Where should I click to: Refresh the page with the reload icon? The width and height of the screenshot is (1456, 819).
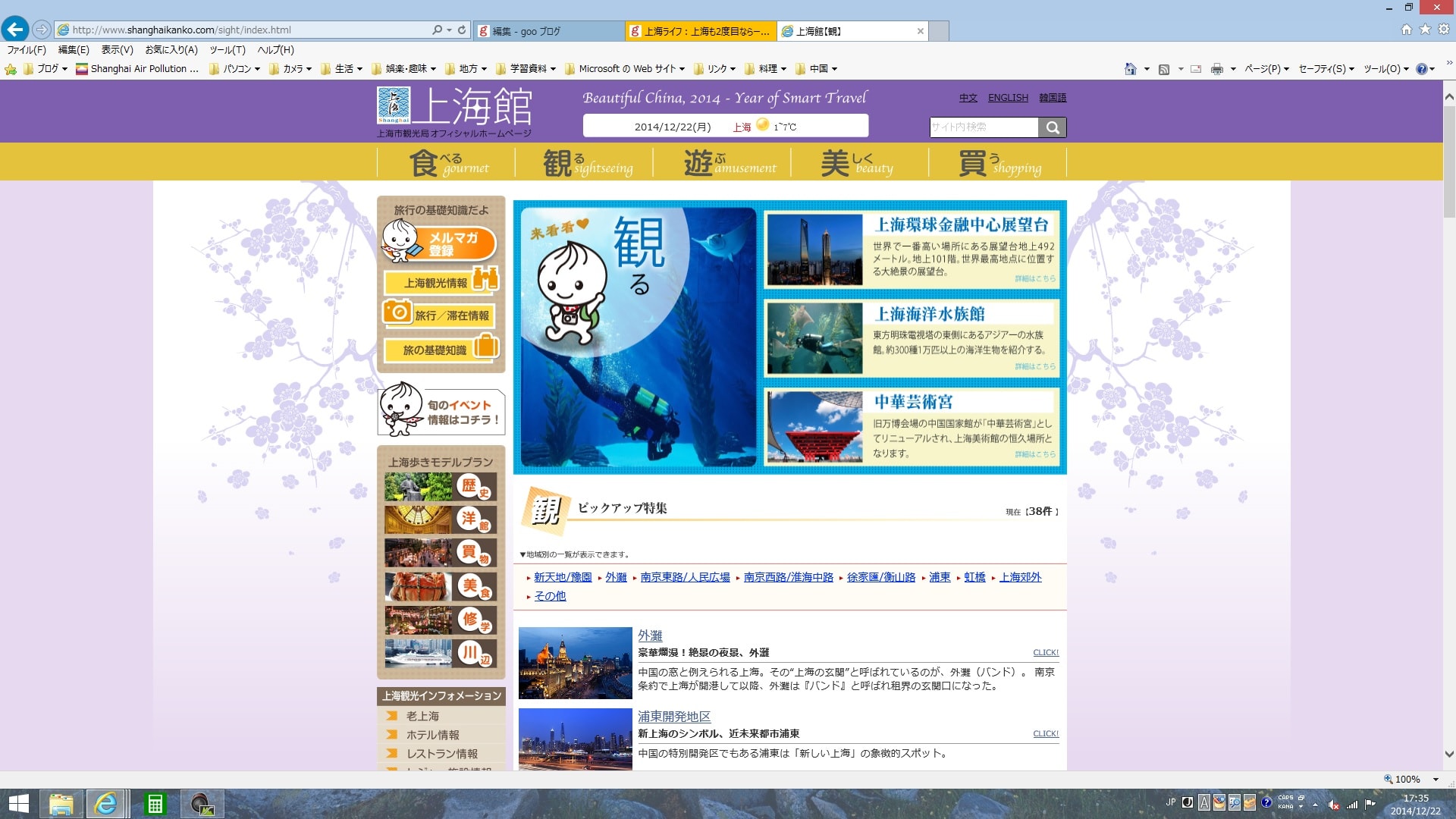pos(461,30)
